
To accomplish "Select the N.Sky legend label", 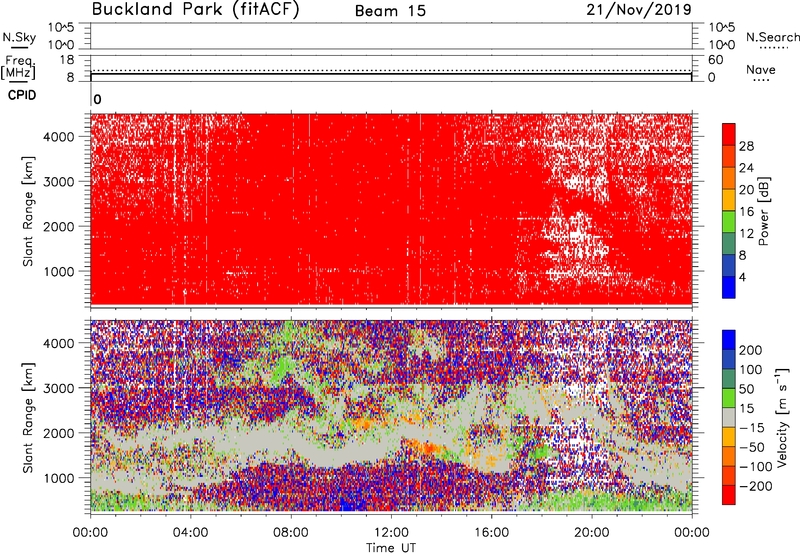I will pos(19,37).
